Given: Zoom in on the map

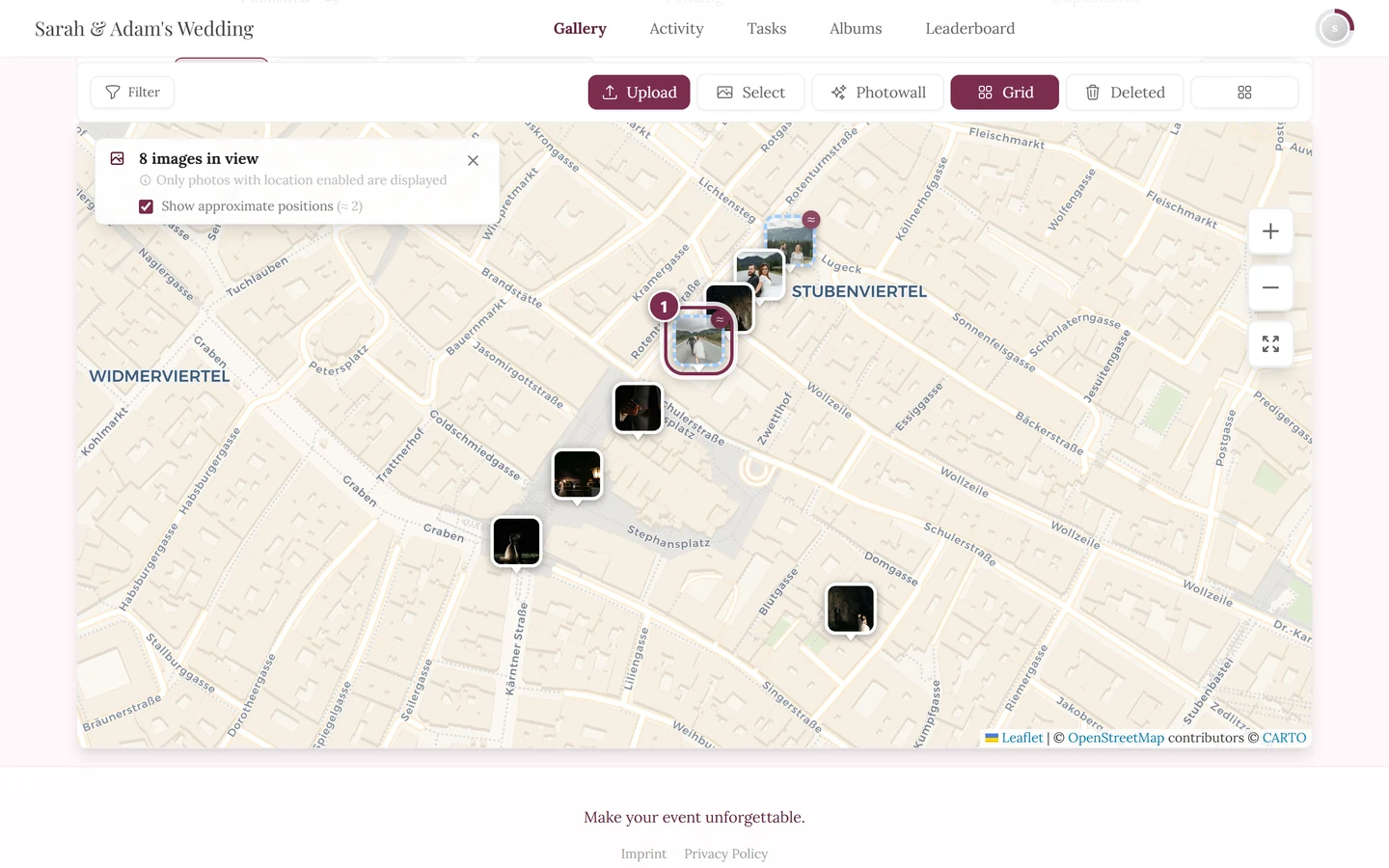Looking at the screenshot, I should (1270, 231).
